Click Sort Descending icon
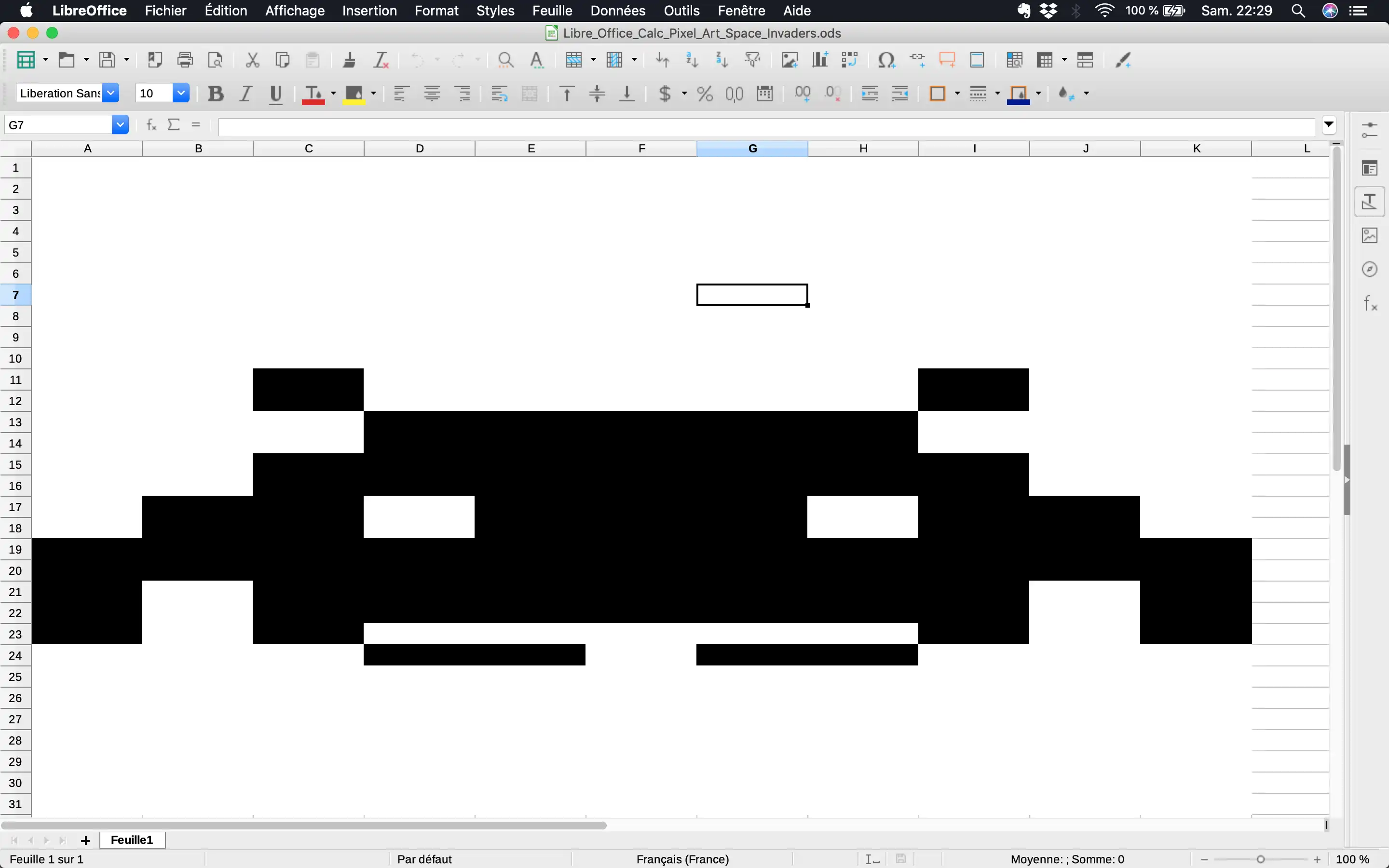 [722, 60]
